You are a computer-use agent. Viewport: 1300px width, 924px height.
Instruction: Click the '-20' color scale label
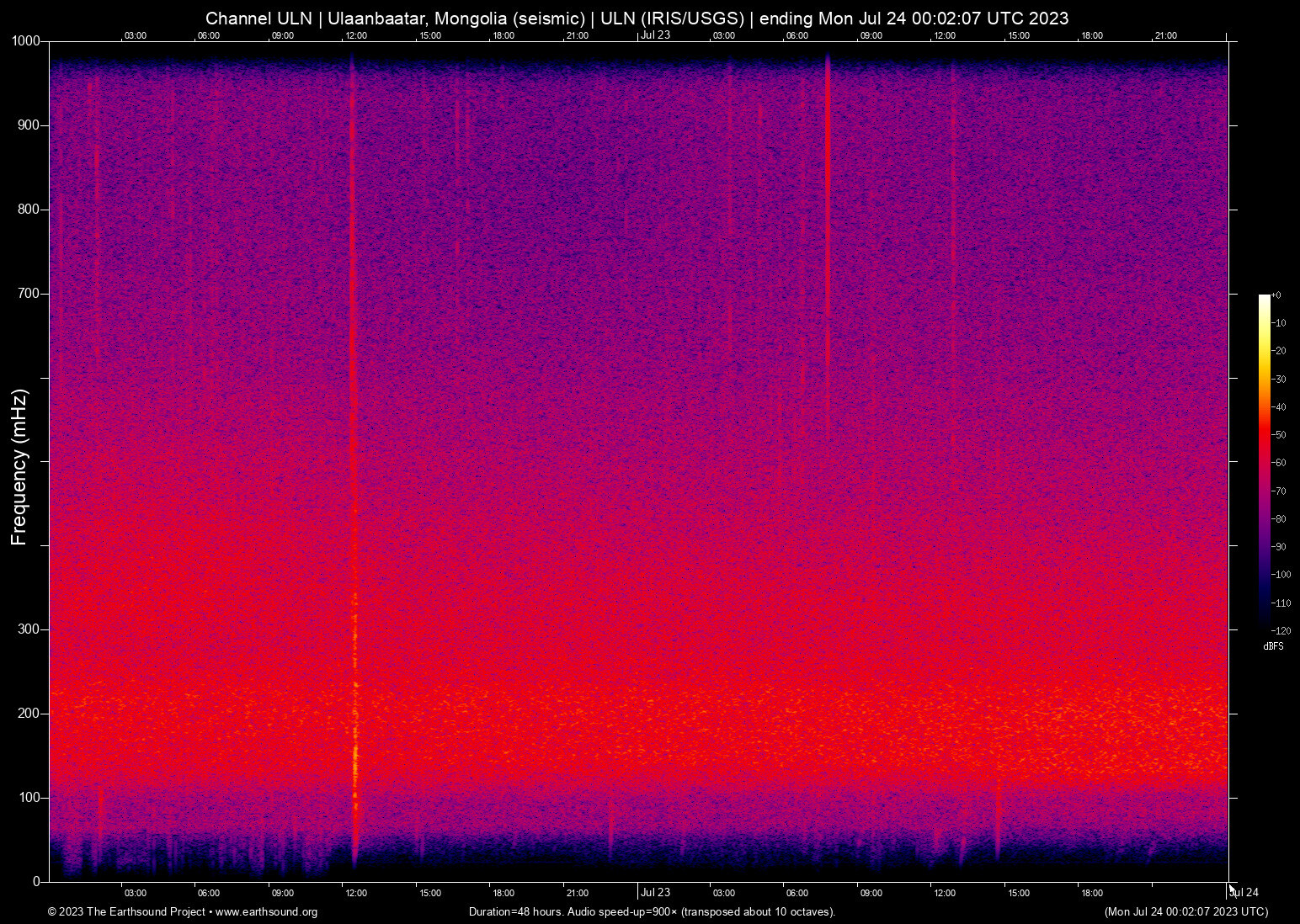pos(1279,351)
